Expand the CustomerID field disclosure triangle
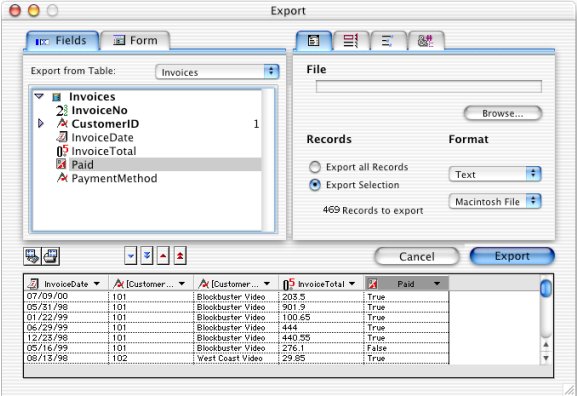 41,124
